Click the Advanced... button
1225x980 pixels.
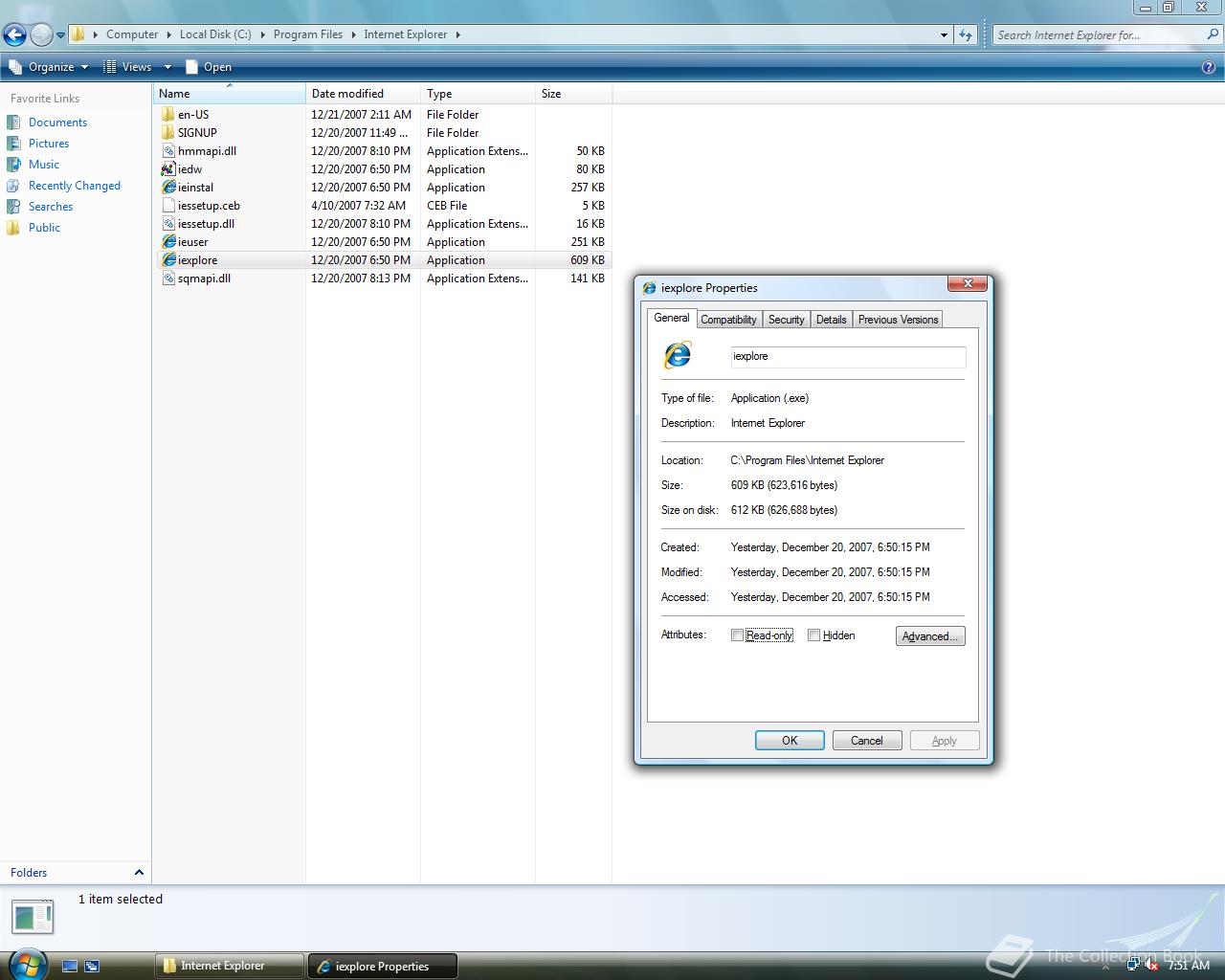pos(930,636)
